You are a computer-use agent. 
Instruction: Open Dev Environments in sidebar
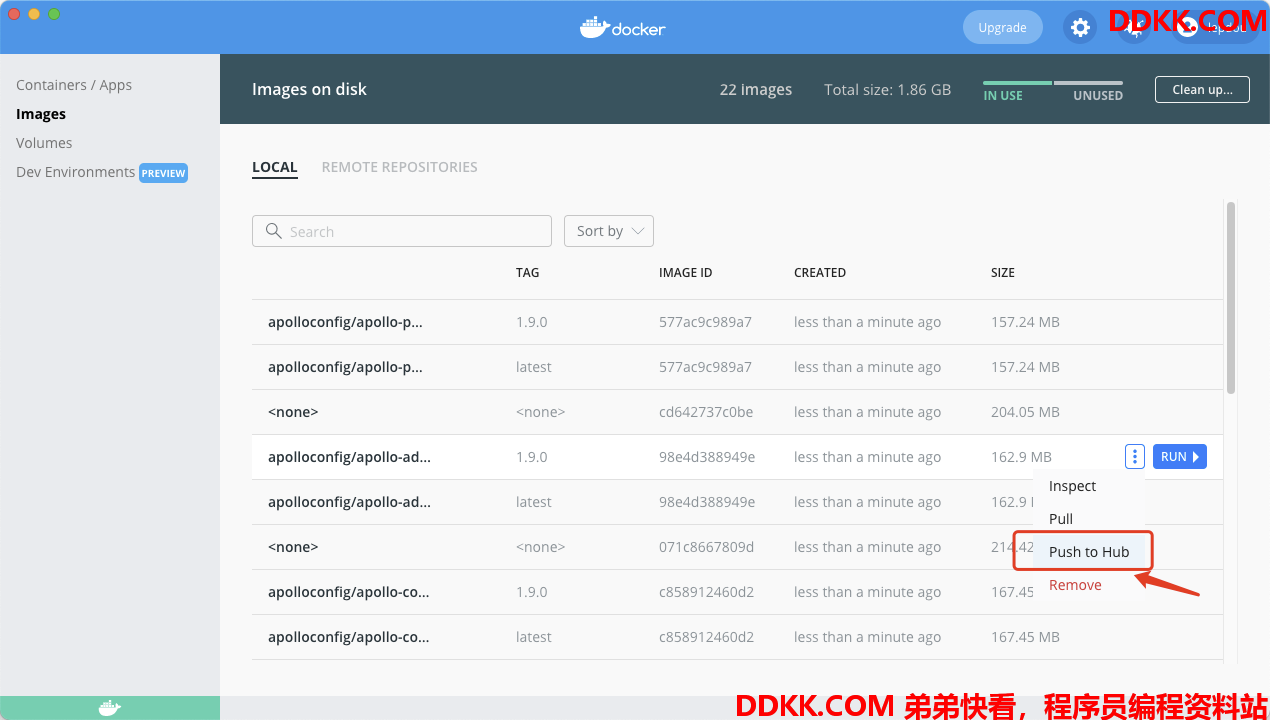(75, 172)
